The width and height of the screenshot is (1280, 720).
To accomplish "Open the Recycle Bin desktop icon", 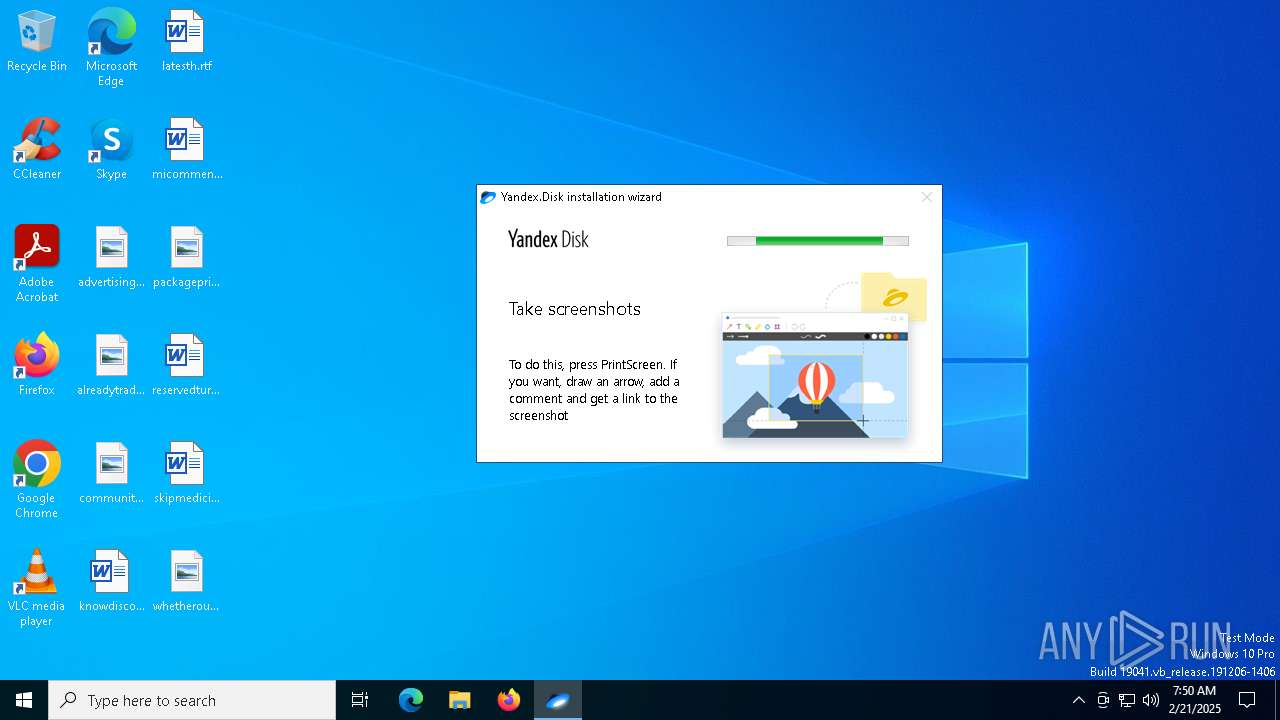I will [37, 42].
